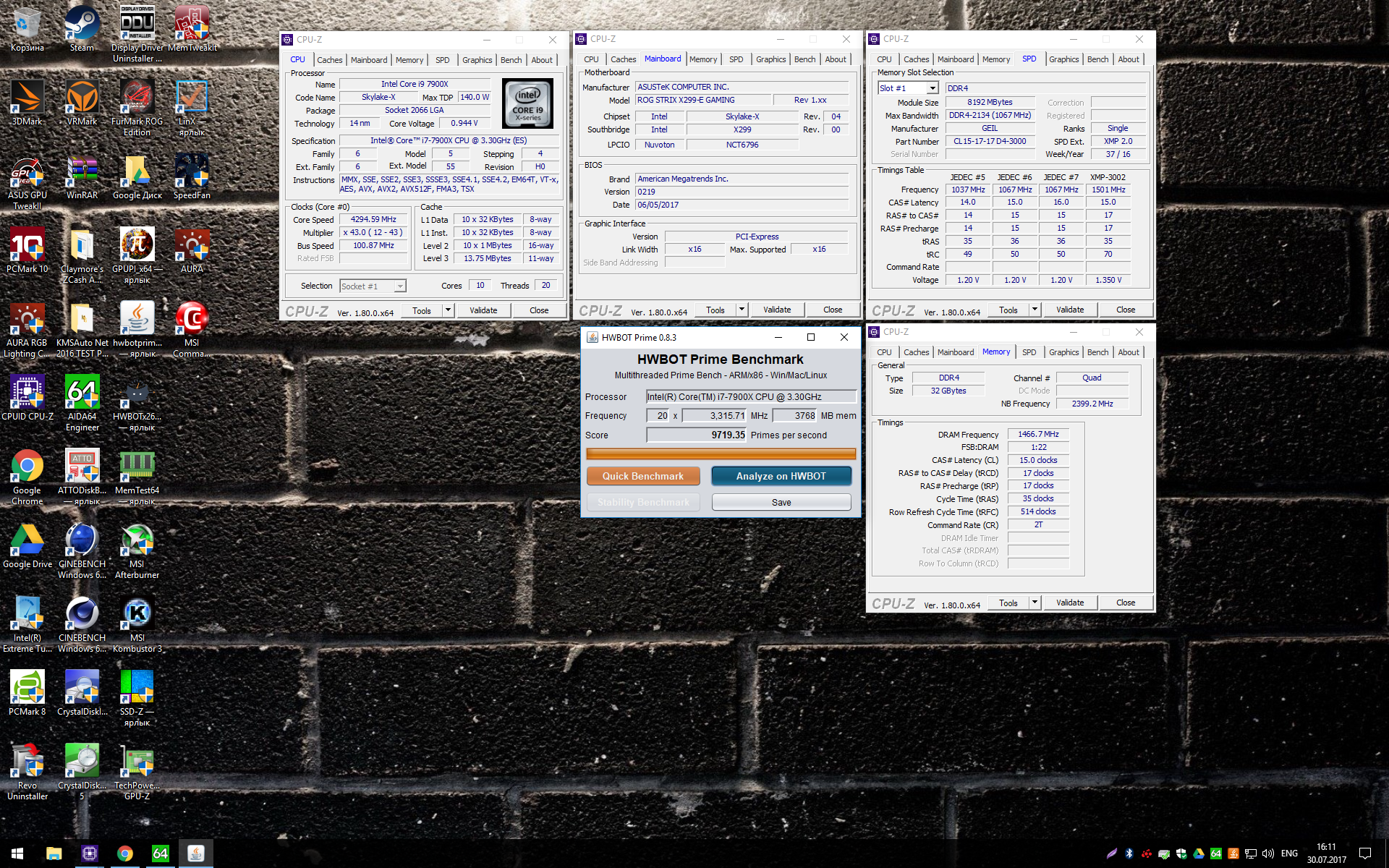
Task: Open TechPowerUp GPU-Z desktop icon
Action: [137, 773]
